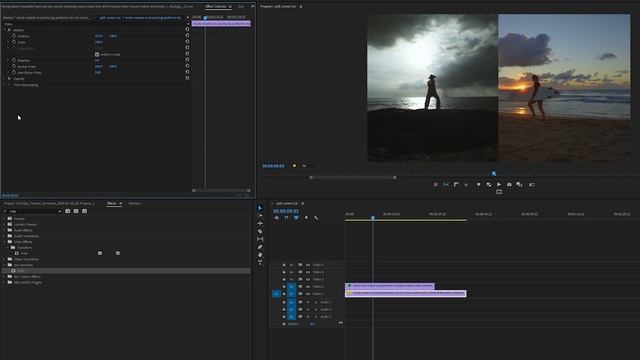Filter 32-bit Color effects
The height and width of the screenshot is (360, 640).
click(x=76, y=211)
